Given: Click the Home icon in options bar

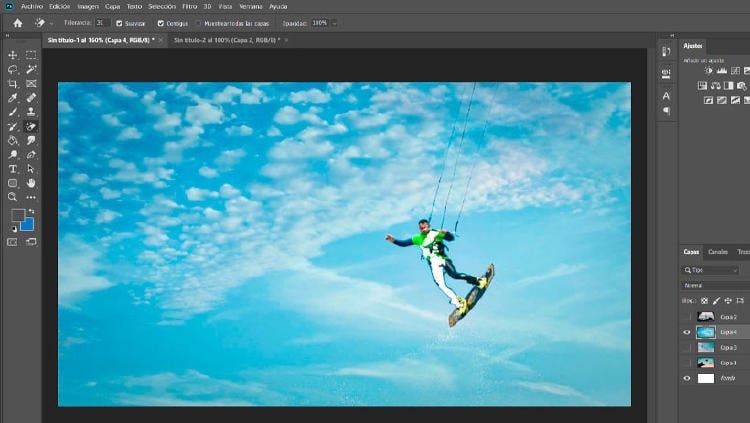Looking at the screenshot, I should (17, 22).
